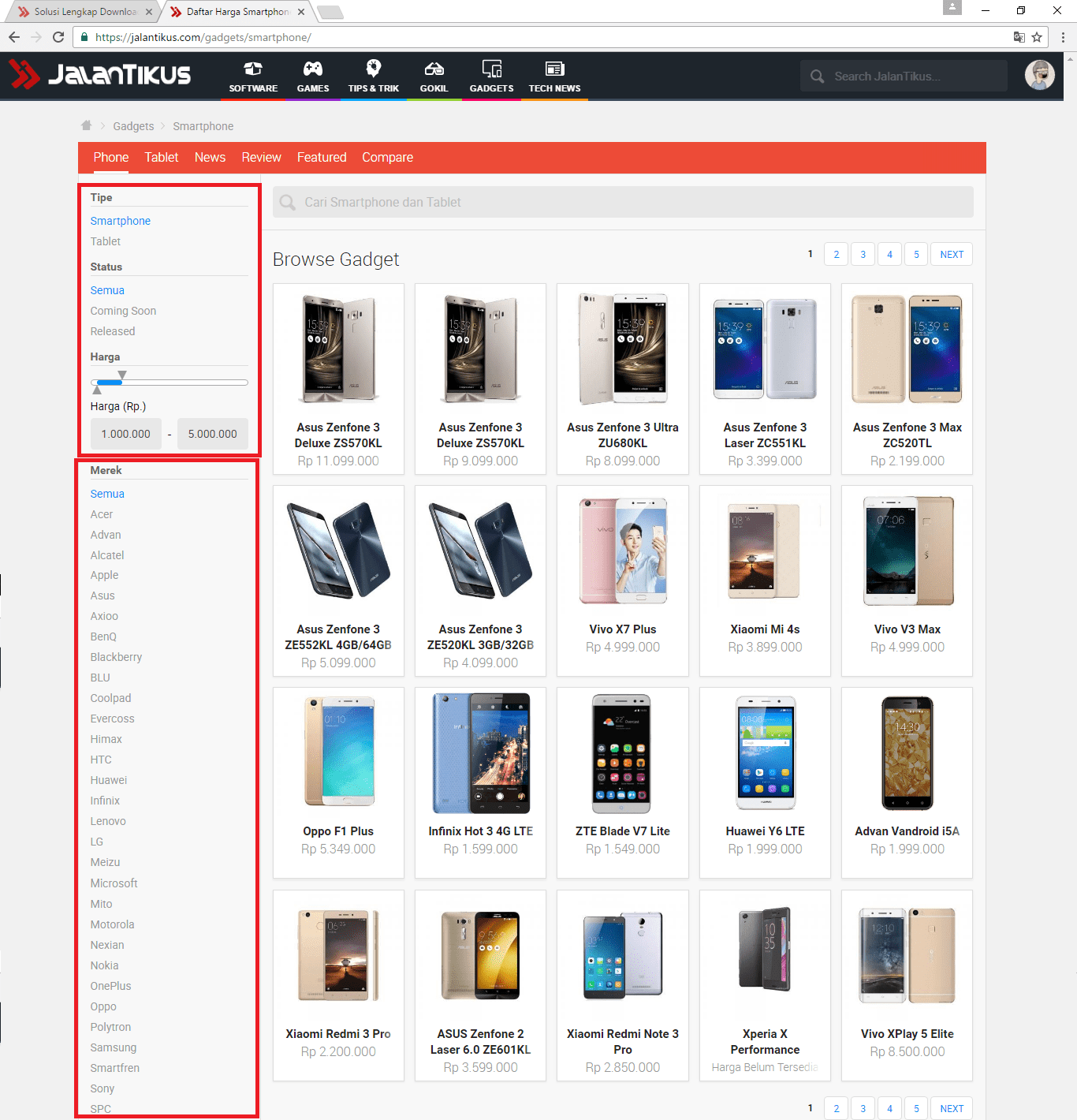Bookmark this page with star icon
The image size is (1077, 1120).
1037,37
